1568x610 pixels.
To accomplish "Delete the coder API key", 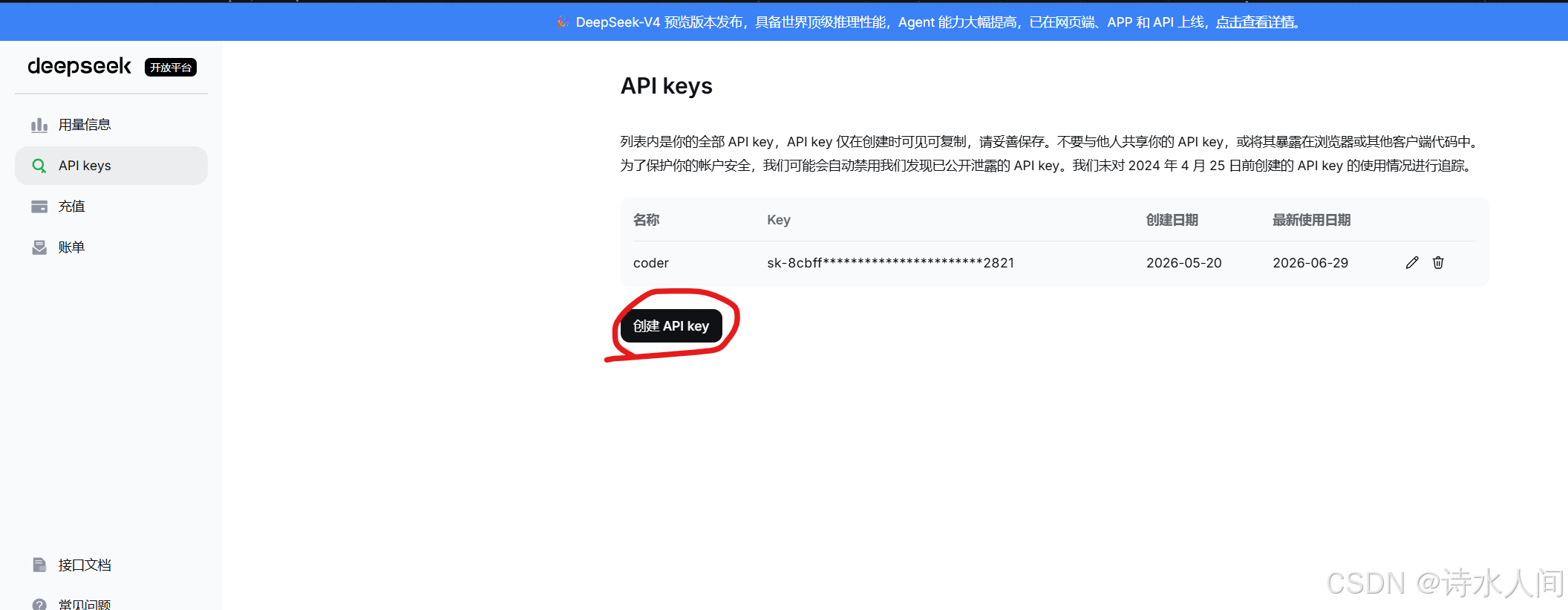I will (1438, 262).
